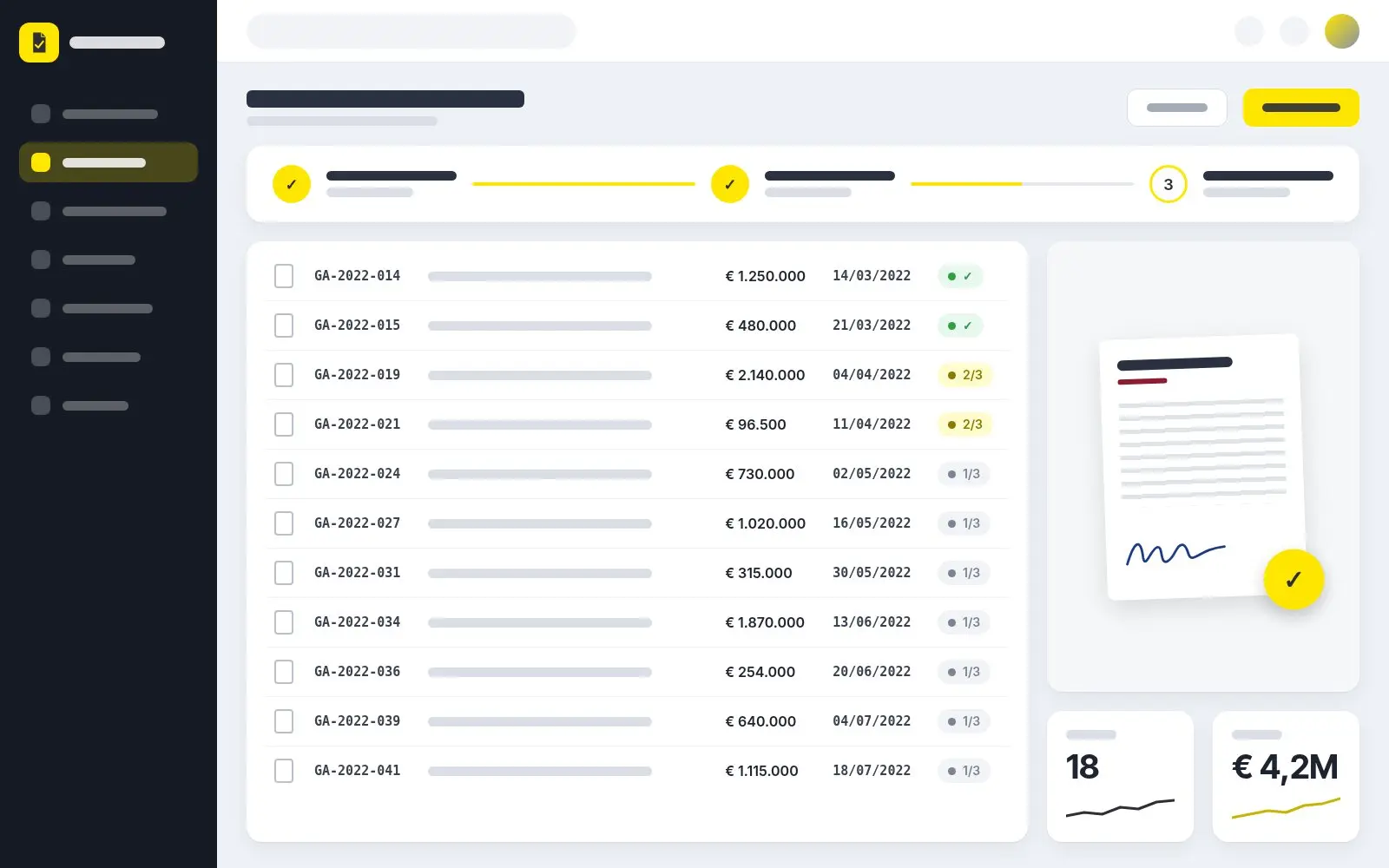
Task: Click the 1/3 status badge of GA-2022-041
Action: point(964,771)
